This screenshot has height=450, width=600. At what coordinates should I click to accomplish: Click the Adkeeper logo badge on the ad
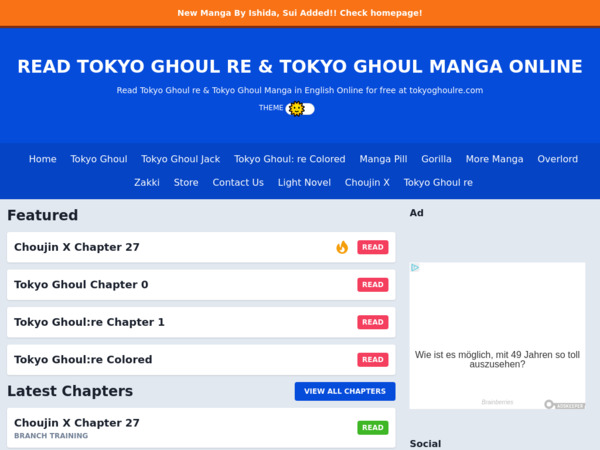[x=564, y=404]
